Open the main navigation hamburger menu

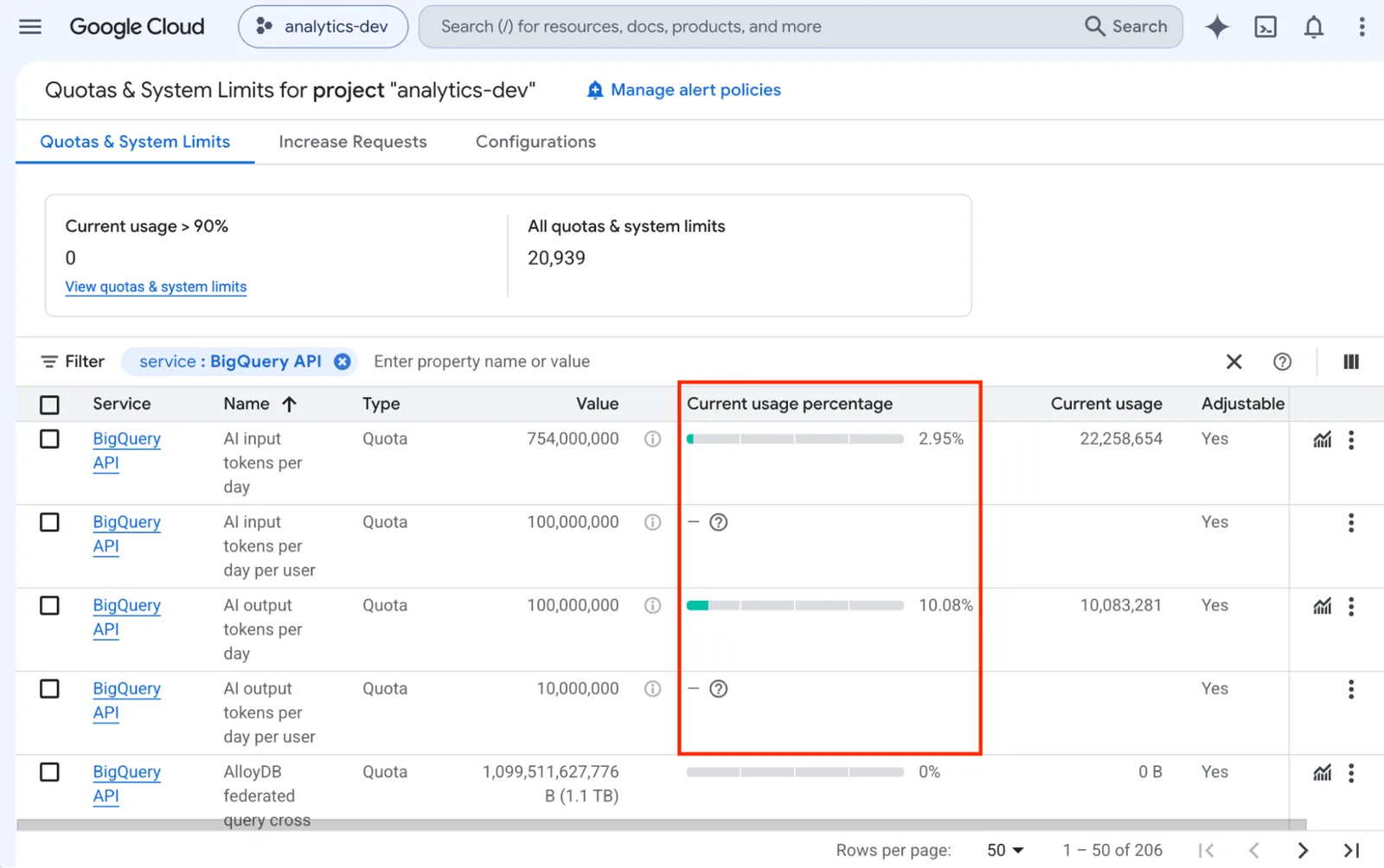[30, 27]
